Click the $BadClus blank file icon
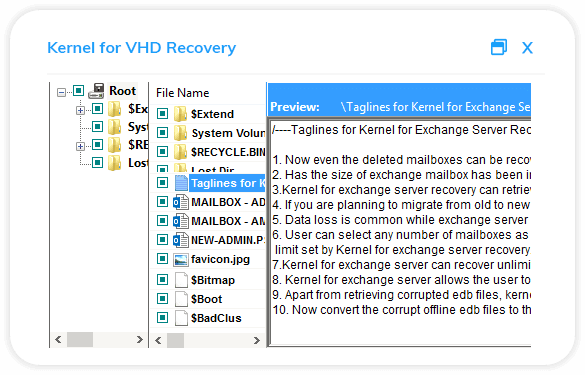 181,318
